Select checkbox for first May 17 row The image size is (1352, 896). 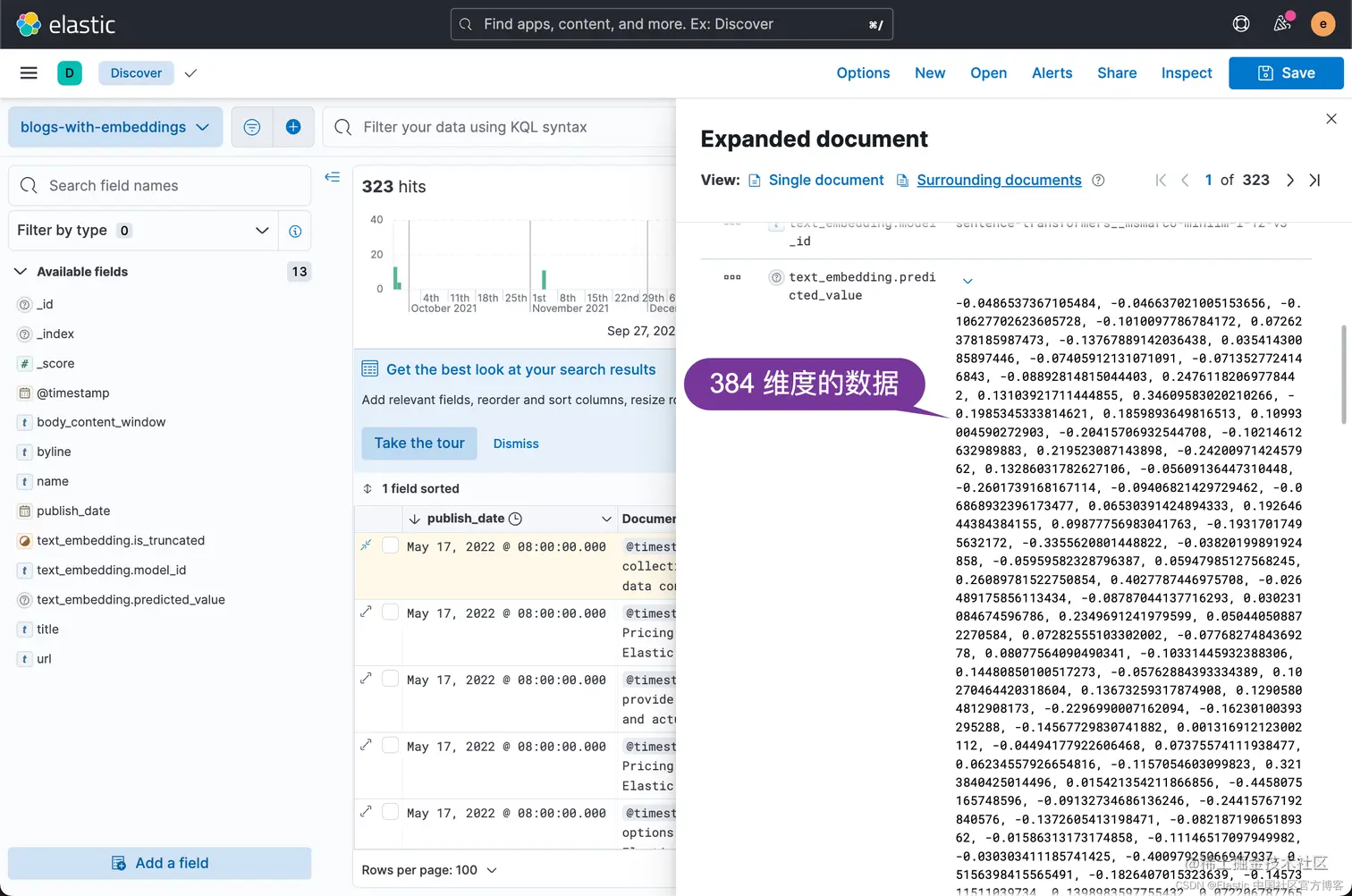390,545
